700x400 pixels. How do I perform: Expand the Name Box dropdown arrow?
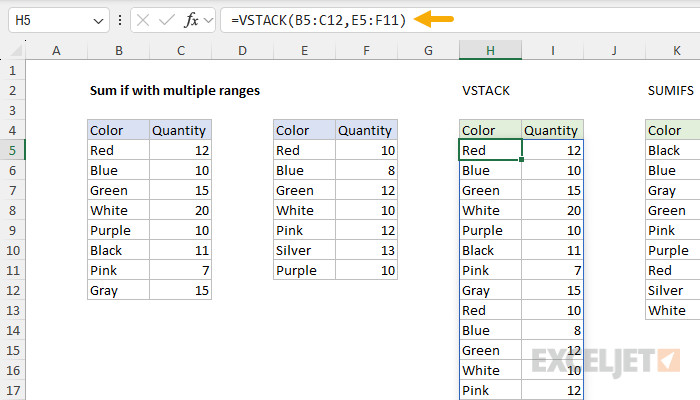(98, 21)
